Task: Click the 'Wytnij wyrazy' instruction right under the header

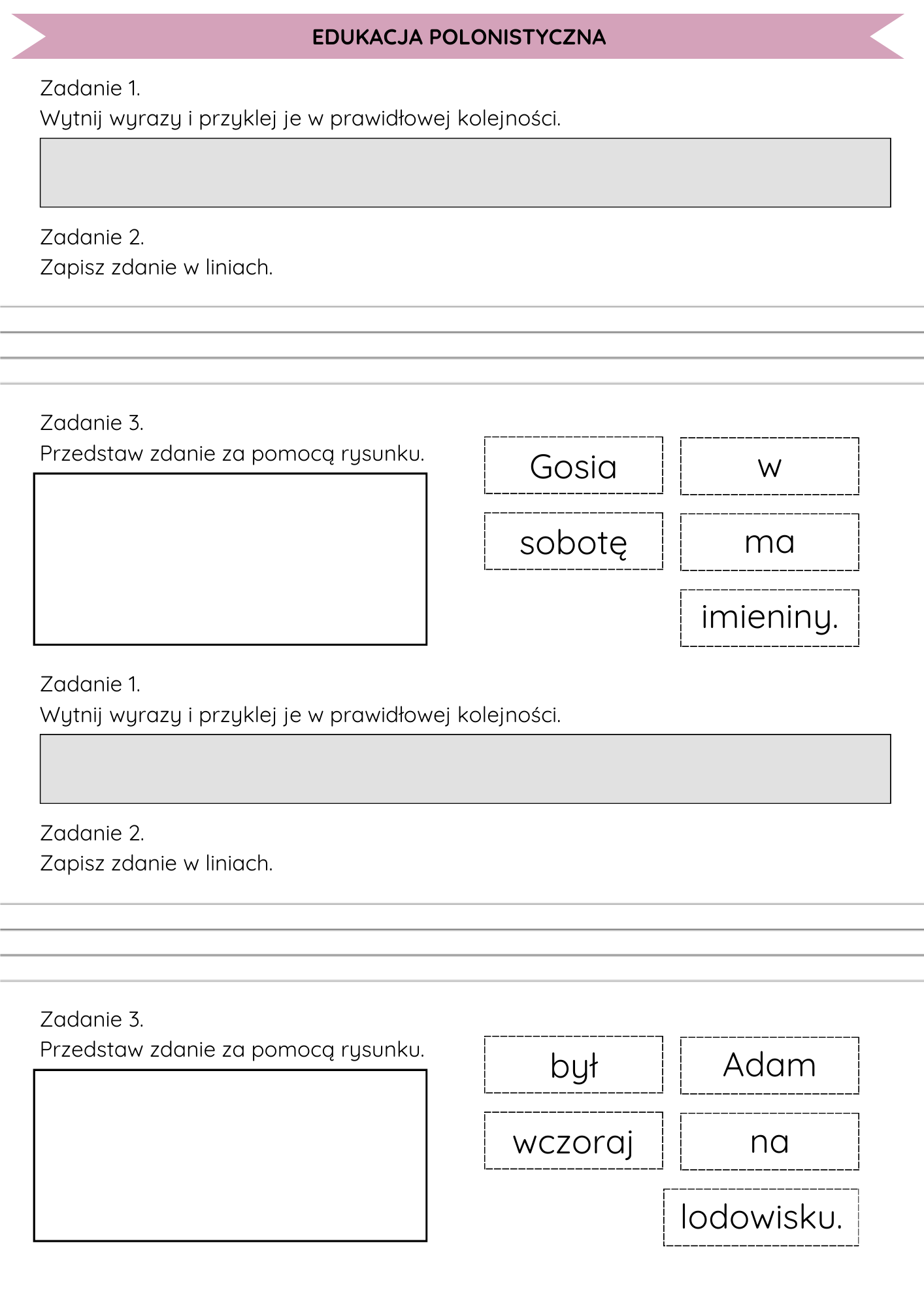Action: coord(300,119)
